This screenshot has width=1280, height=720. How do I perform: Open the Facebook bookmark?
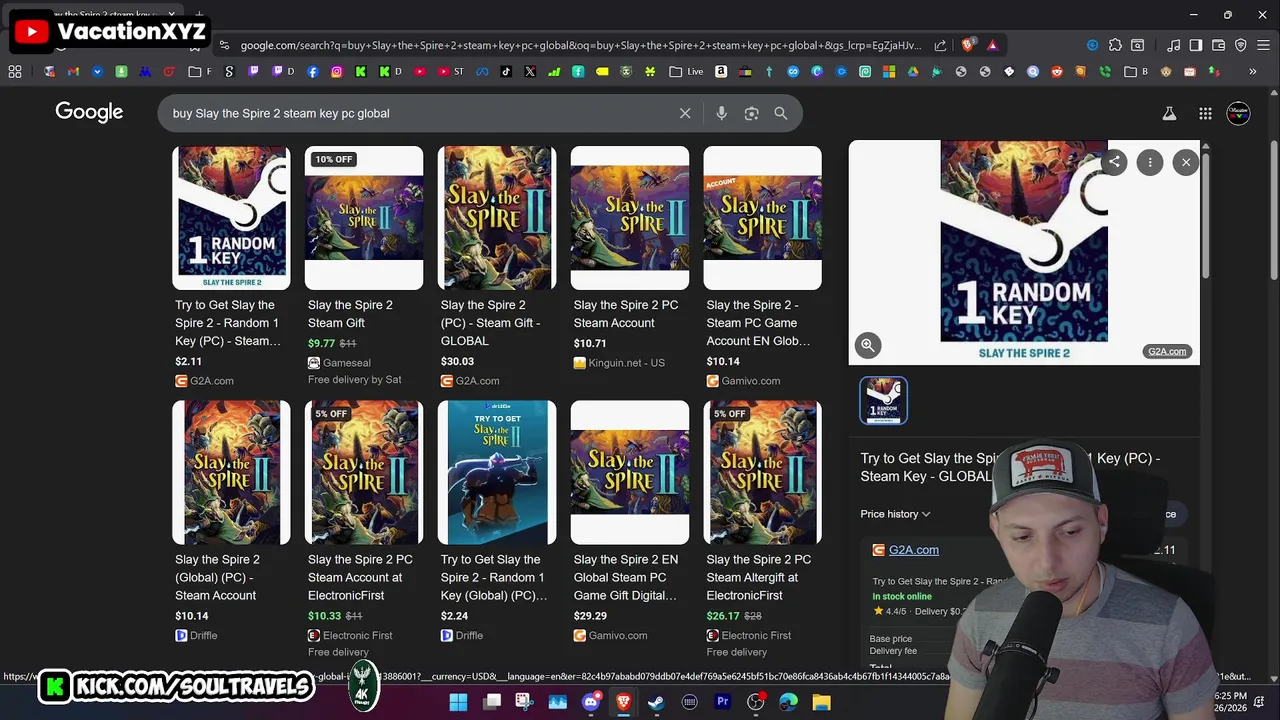point(313,72)
